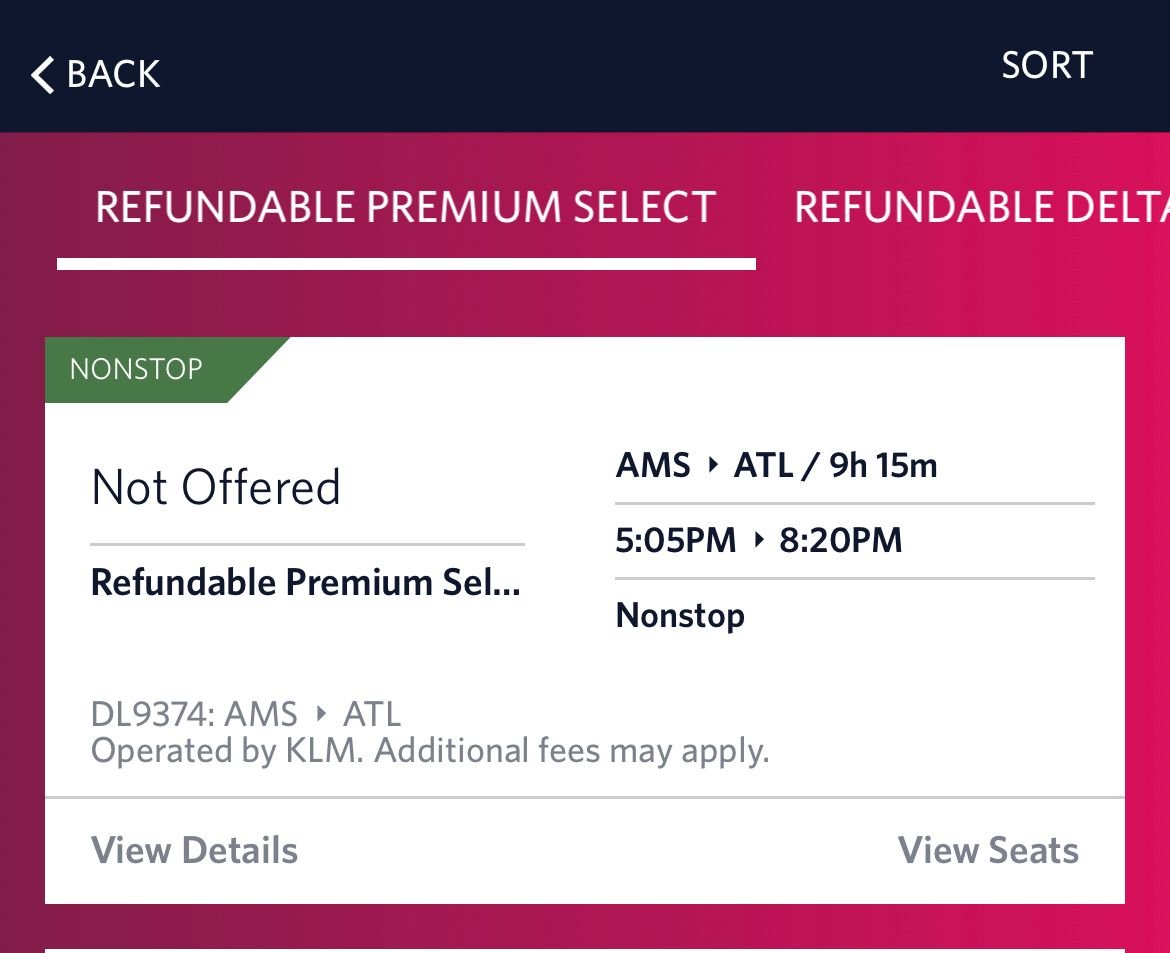
Task: Tap the truncated Refundable Premium Sel... fare label
Action: point(305,583)
